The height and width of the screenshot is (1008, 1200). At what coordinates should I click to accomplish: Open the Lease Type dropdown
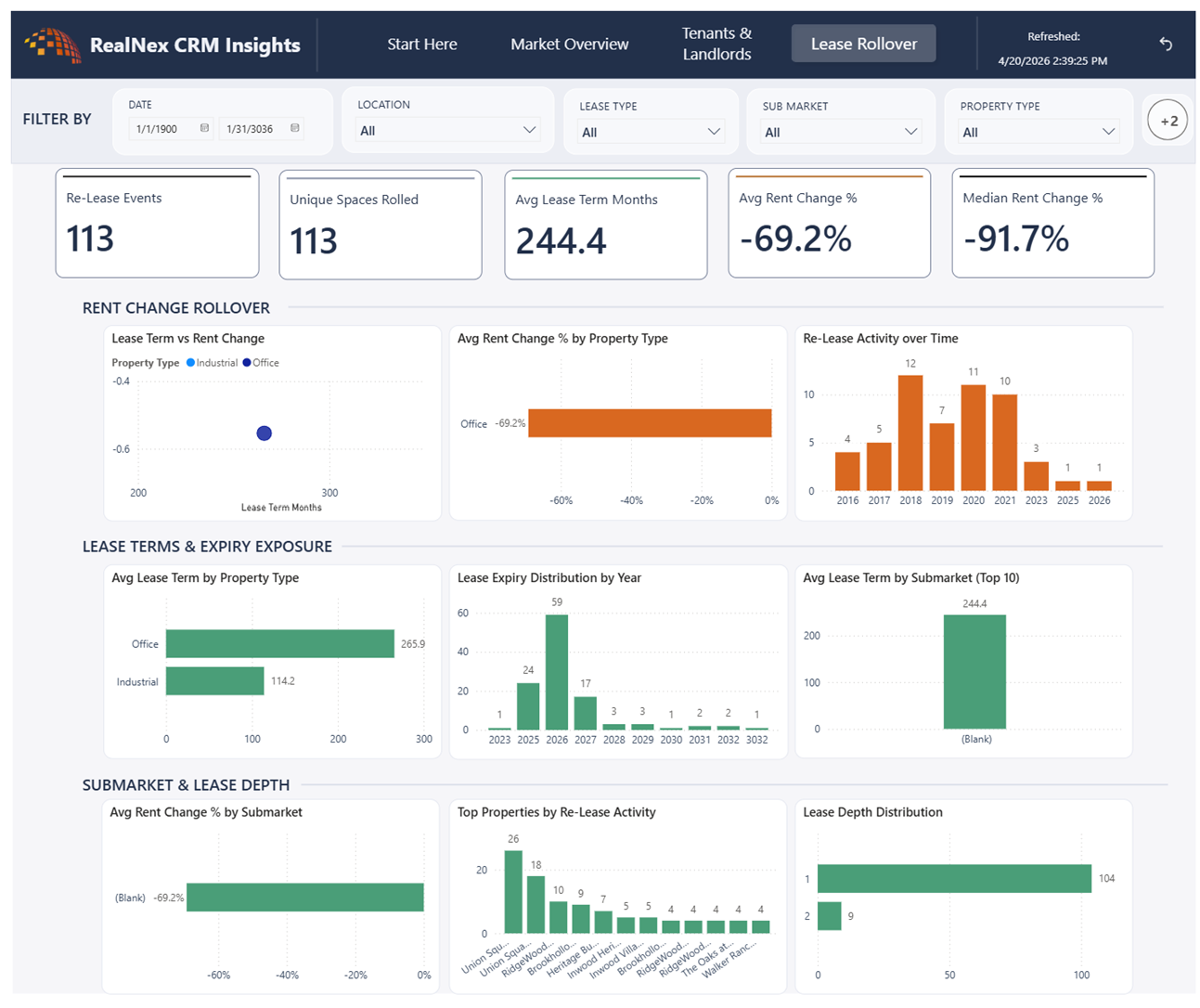point(651,132)
